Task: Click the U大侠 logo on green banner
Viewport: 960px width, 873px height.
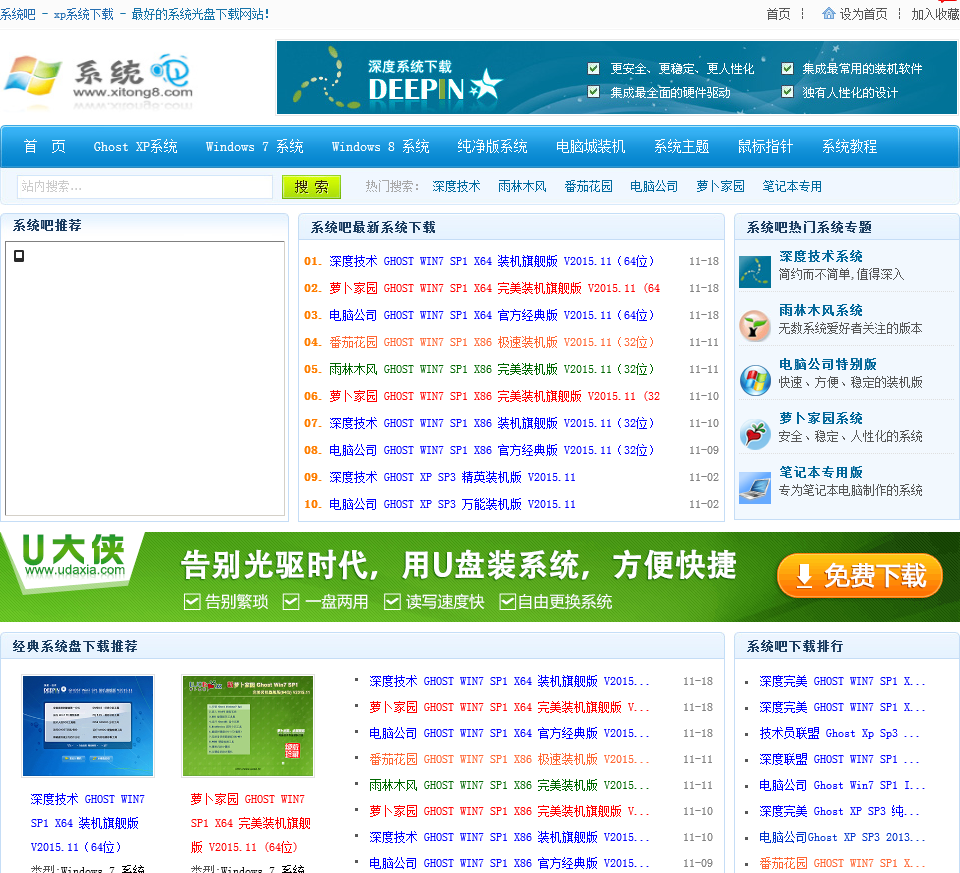Action: 74,556
